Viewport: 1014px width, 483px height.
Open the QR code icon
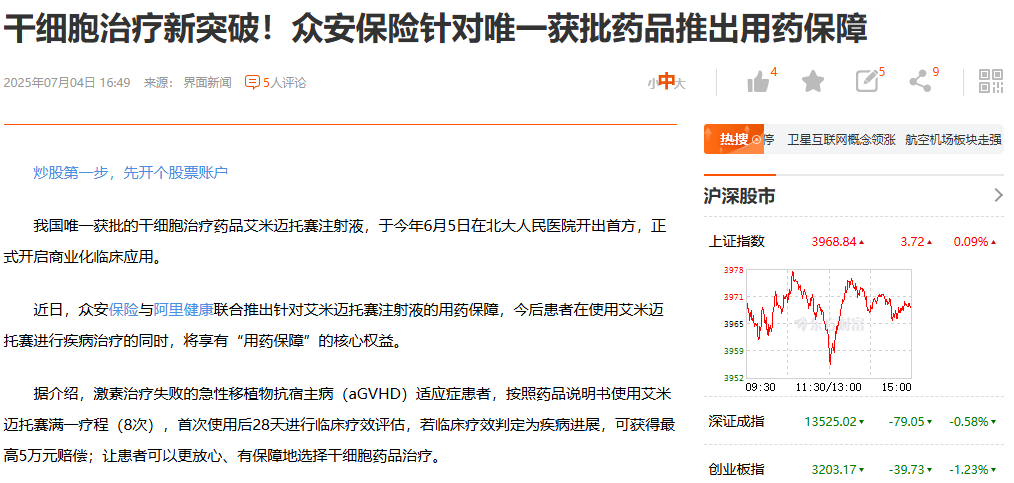click(x=990, y=82)
